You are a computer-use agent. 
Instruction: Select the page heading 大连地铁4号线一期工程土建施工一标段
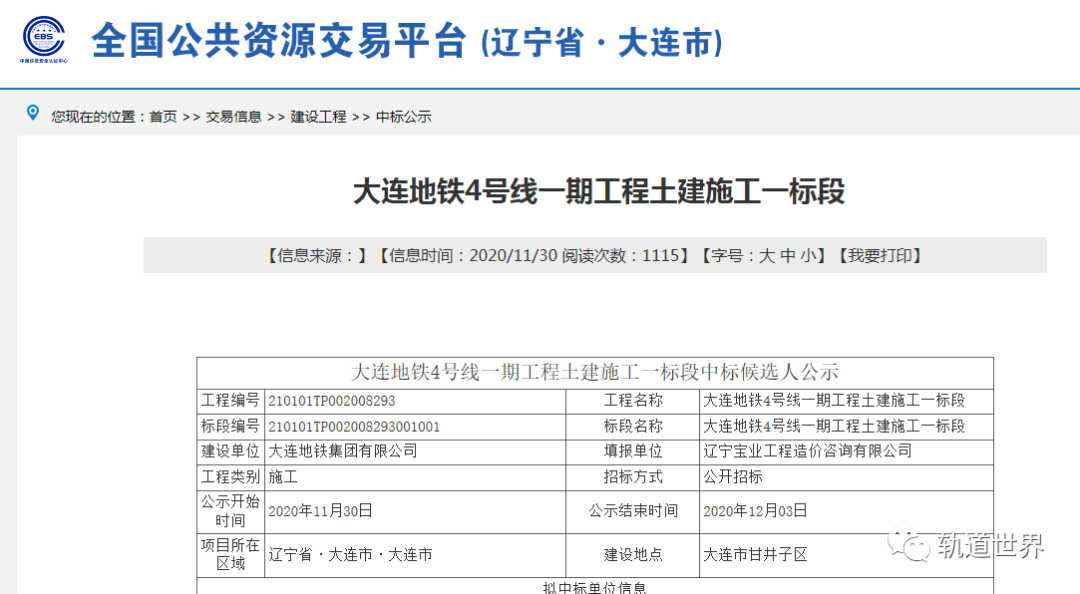(x=599, y=192)
